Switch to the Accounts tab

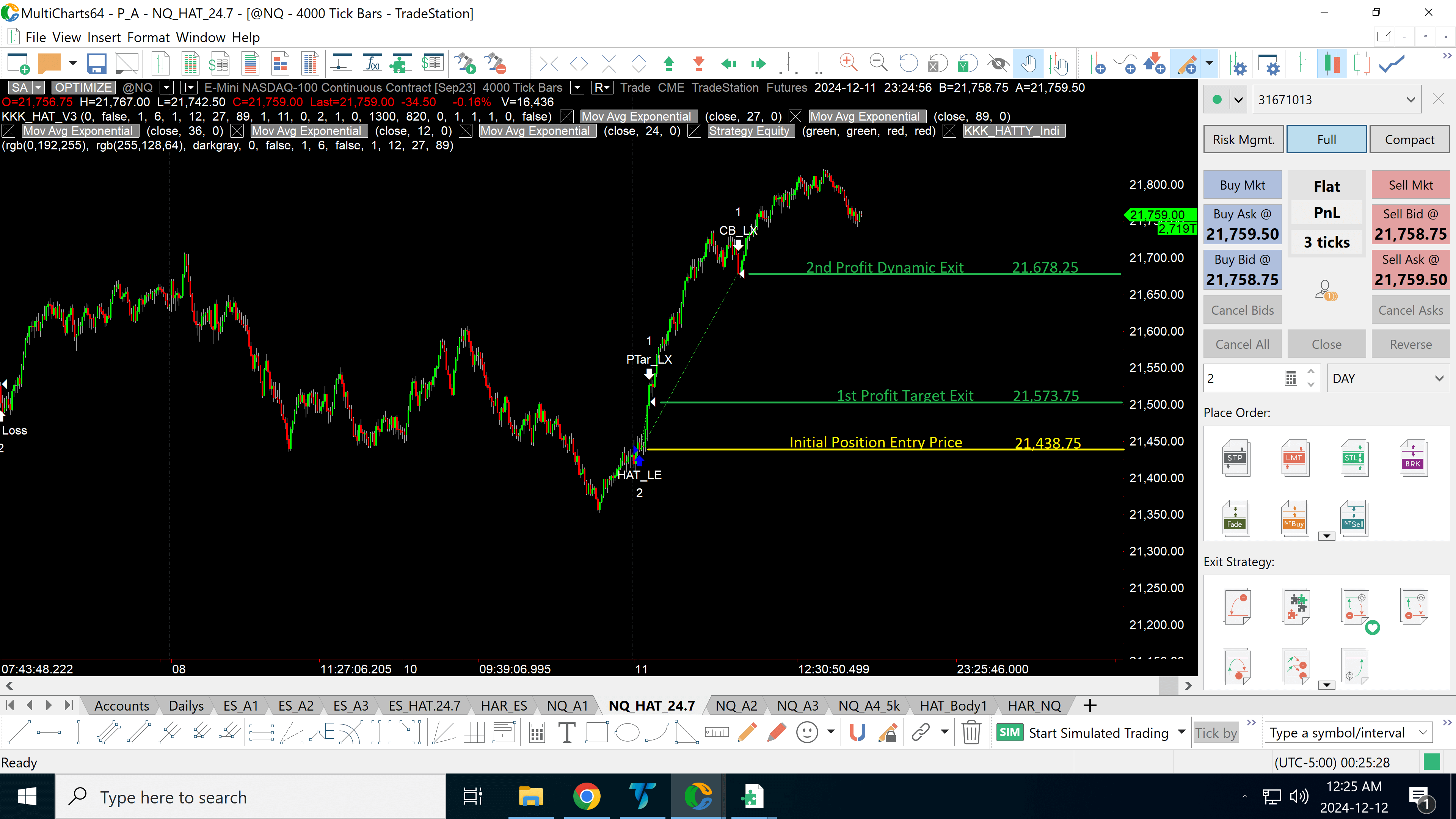[x=121, y=705]
